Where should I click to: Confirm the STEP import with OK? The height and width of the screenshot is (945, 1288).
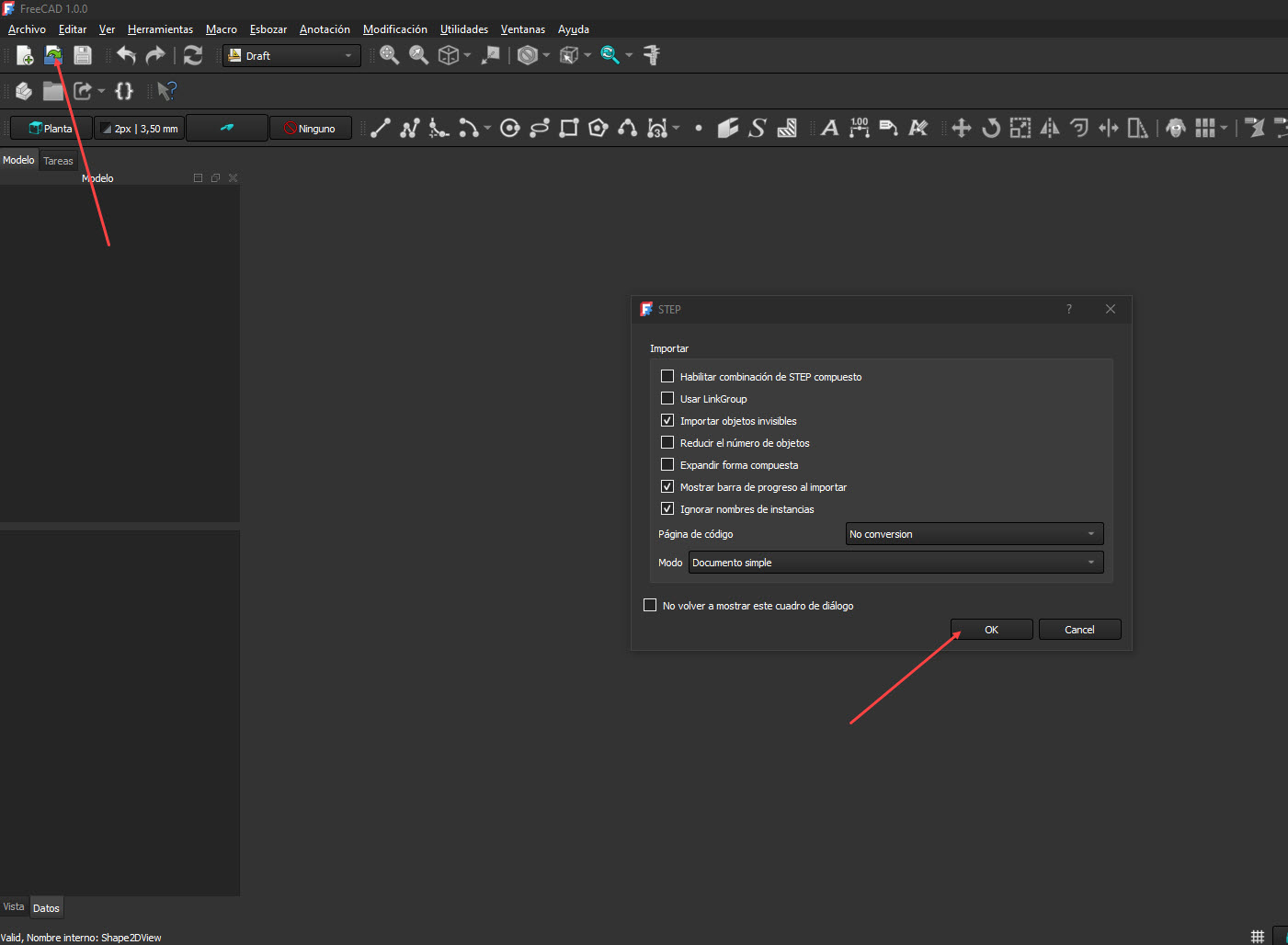pos(991,630)
